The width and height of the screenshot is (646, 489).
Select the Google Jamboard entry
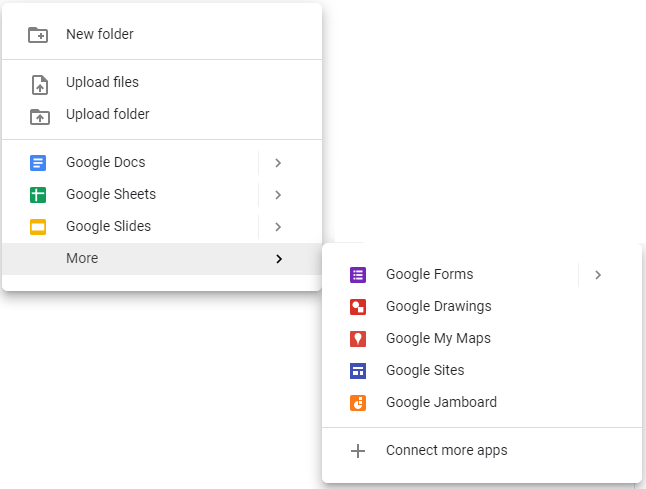482,402
